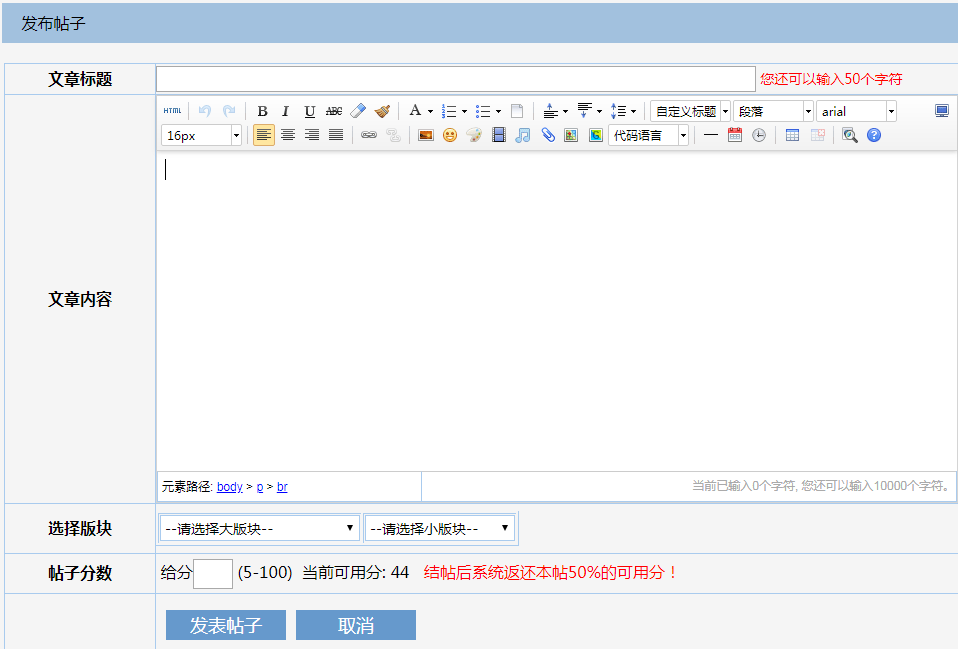This screenshot has width=958, height=649.
Task: Toggle italic formatting
Action: click(x=285, y=111)
